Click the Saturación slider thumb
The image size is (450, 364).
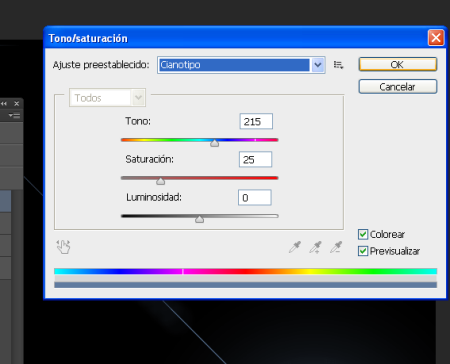pos(161,181)
